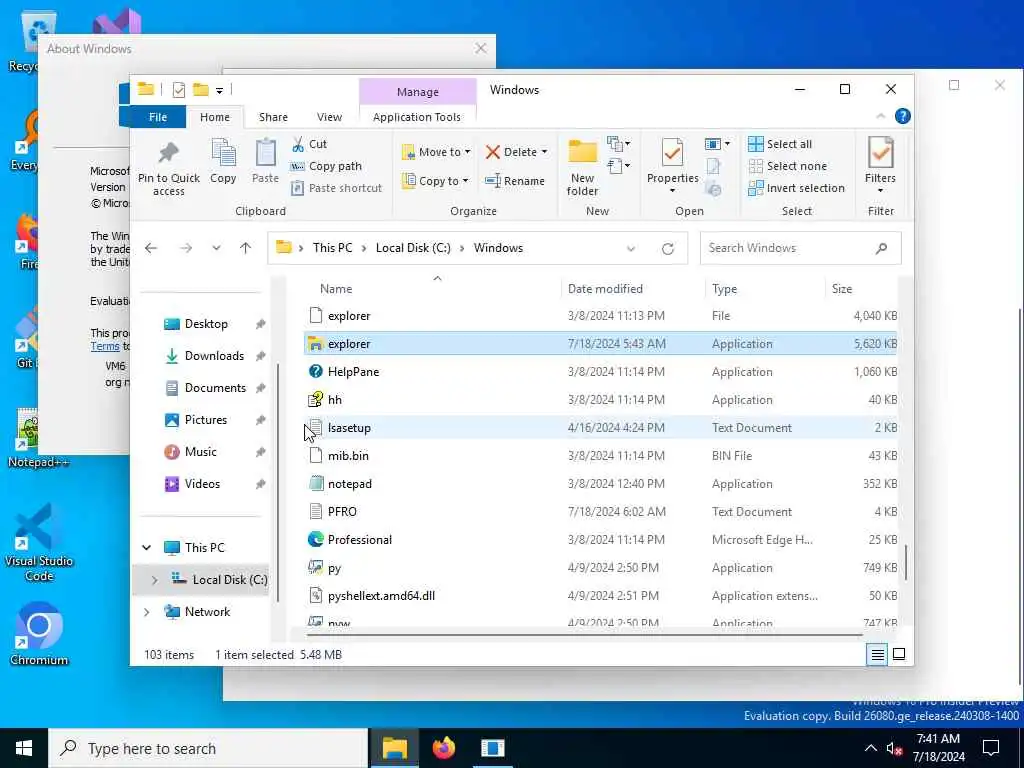
Task: Click the Terms link in About Windows
Action: [x=104, y=347]
